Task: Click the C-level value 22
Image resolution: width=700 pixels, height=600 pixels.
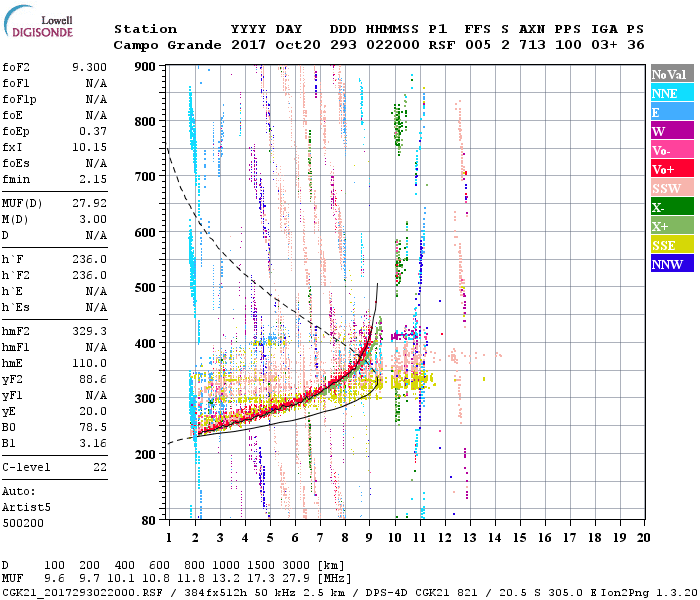Action: 100,467
